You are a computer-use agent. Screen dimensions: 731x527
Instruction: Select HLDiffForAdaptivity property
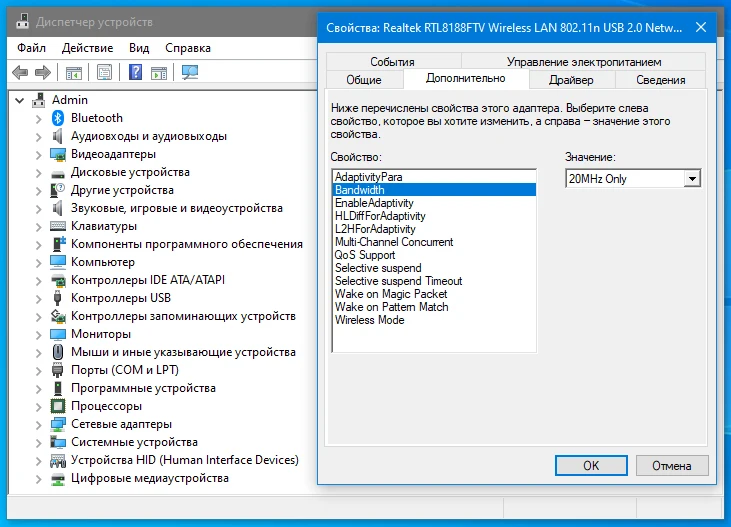coord(434,216)
